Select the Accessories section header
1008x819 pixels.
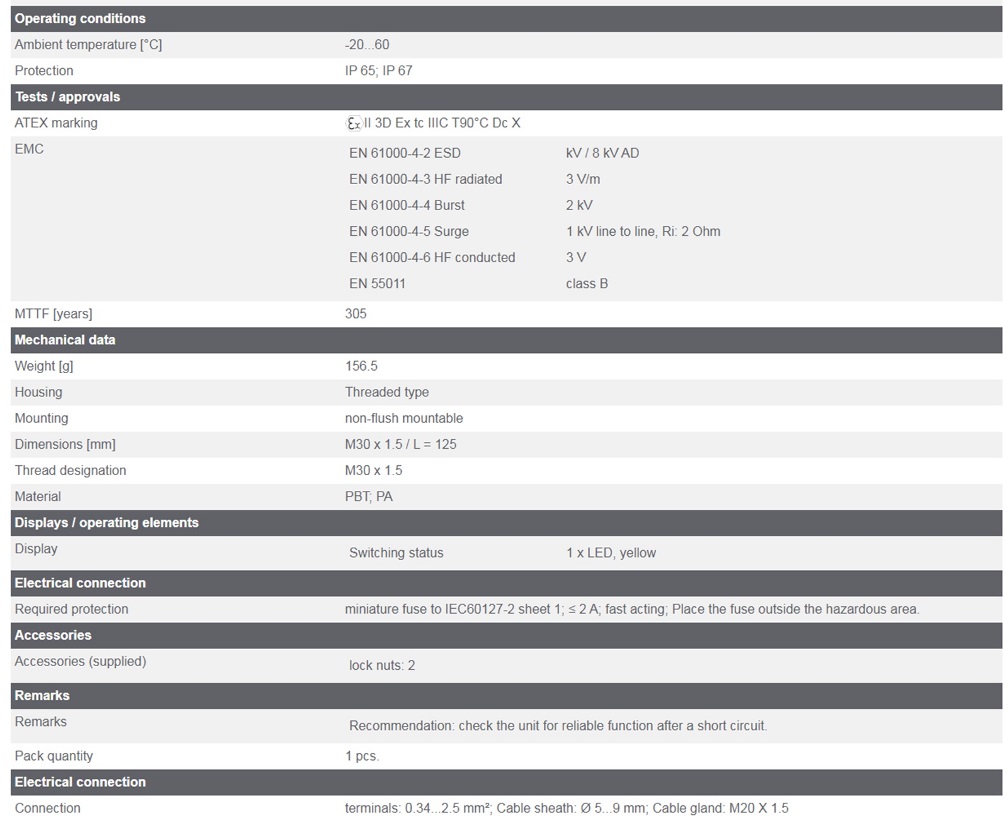[x=53, y=635]
